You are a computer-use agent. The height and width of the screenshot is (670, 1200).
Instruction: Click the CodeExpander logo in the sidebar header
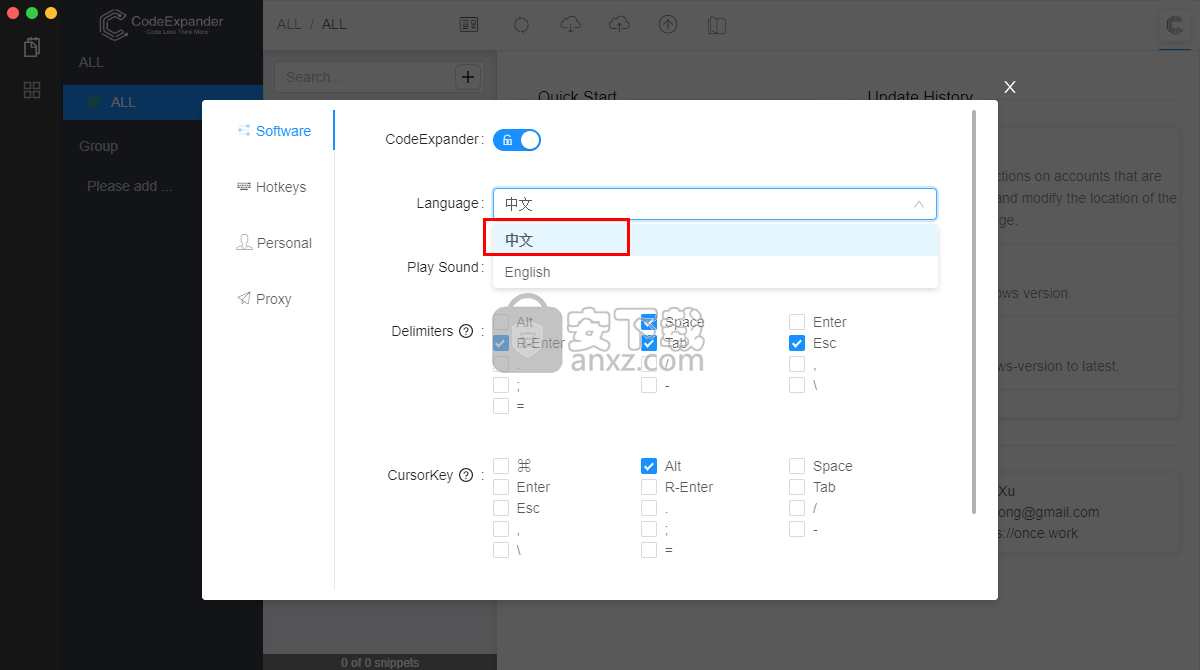coord(162,25)
